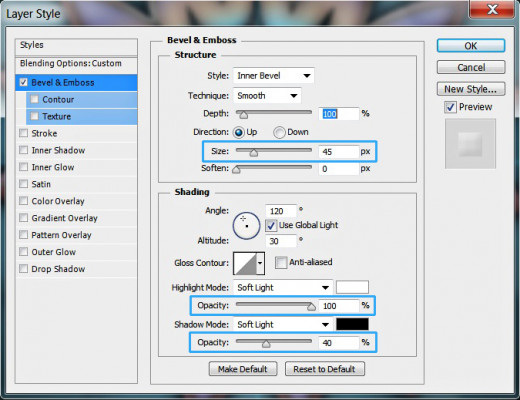Click the angle dial light direction control
Screen dimensions: 520x400
[x=246, y=226]
